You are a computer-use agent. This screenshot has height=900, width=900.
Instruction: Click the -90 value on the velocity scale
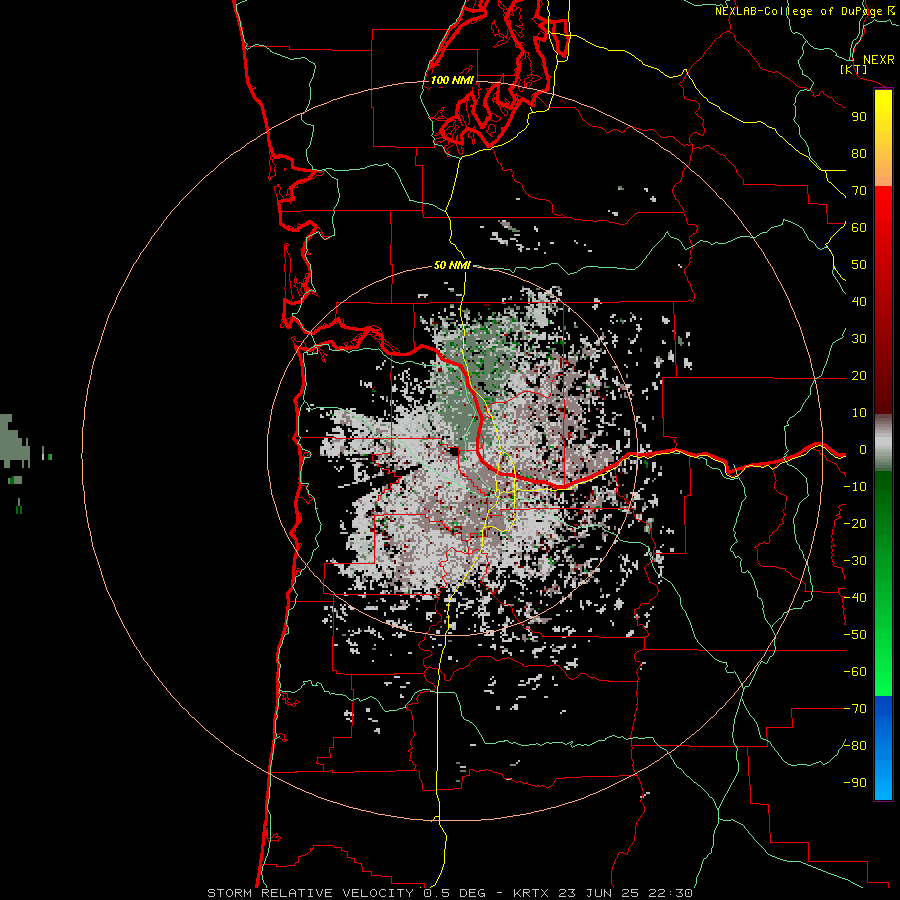tap(855, 782)
